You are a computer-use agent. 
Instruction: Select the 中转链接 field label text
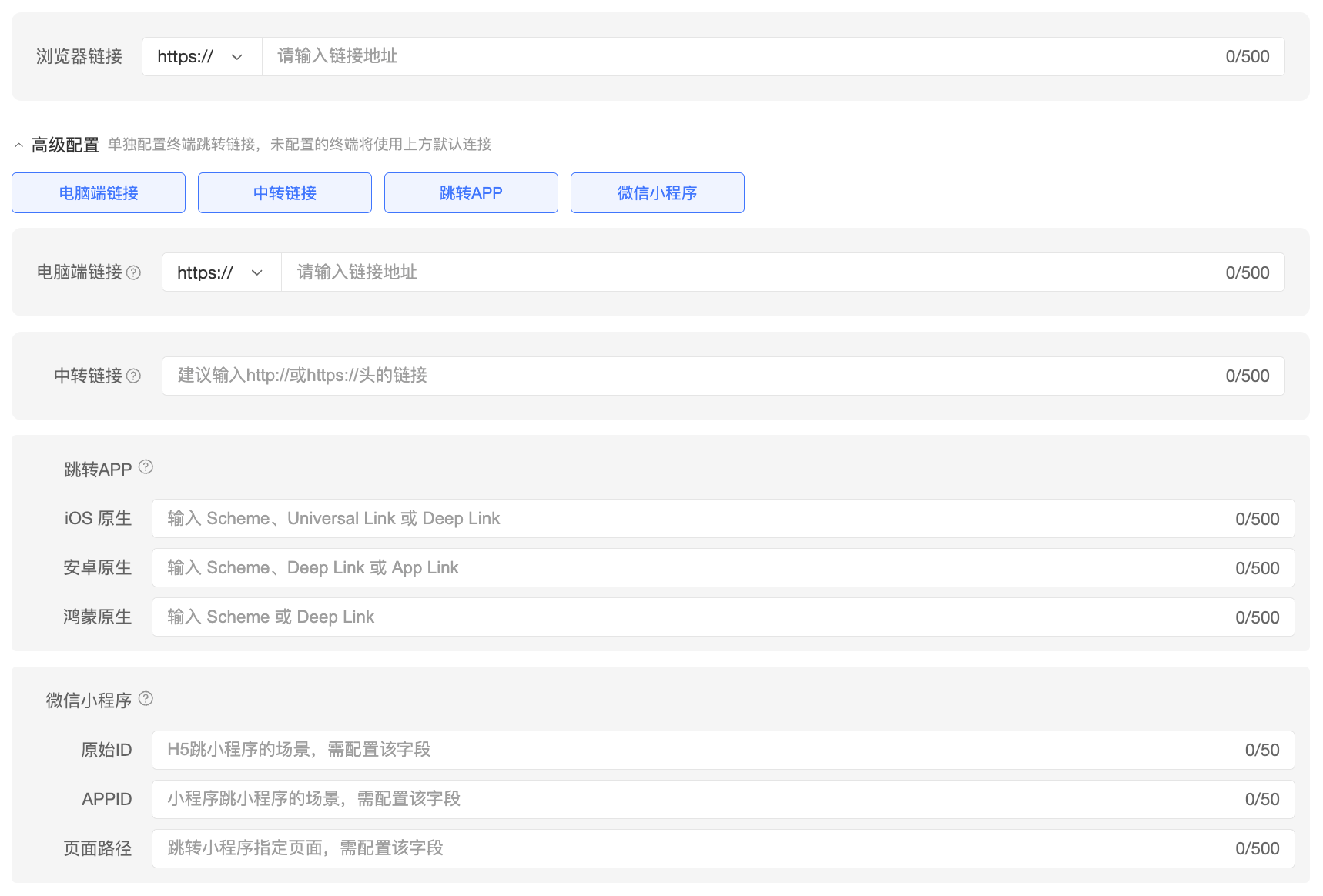(88, 376)
